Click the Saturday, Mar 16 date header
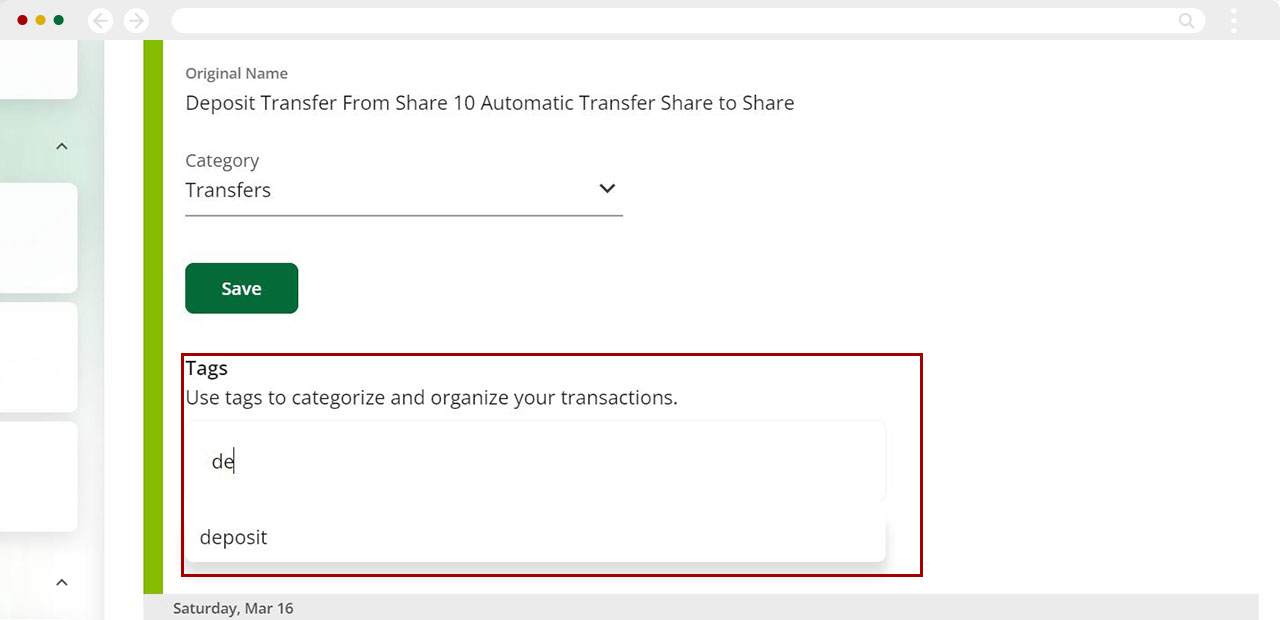The height and width of the screenshot is (620, 1280). (233, 608)
